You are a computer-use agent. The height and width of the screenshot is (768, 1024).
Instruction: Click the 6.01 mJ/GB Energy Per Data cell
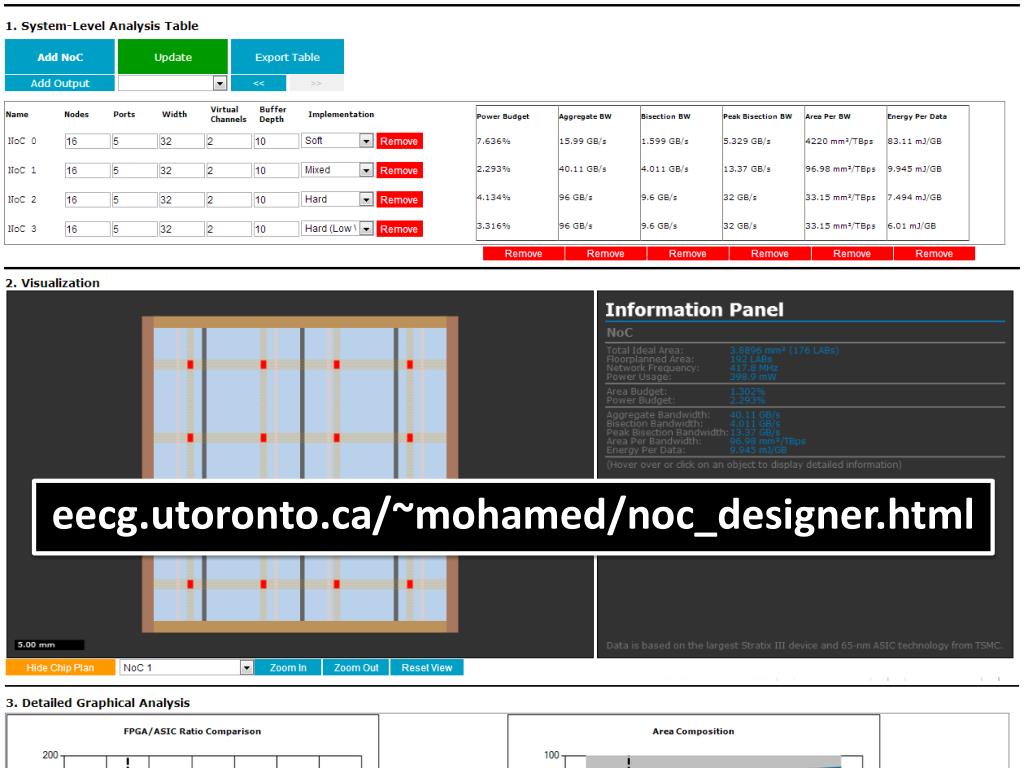912,226
